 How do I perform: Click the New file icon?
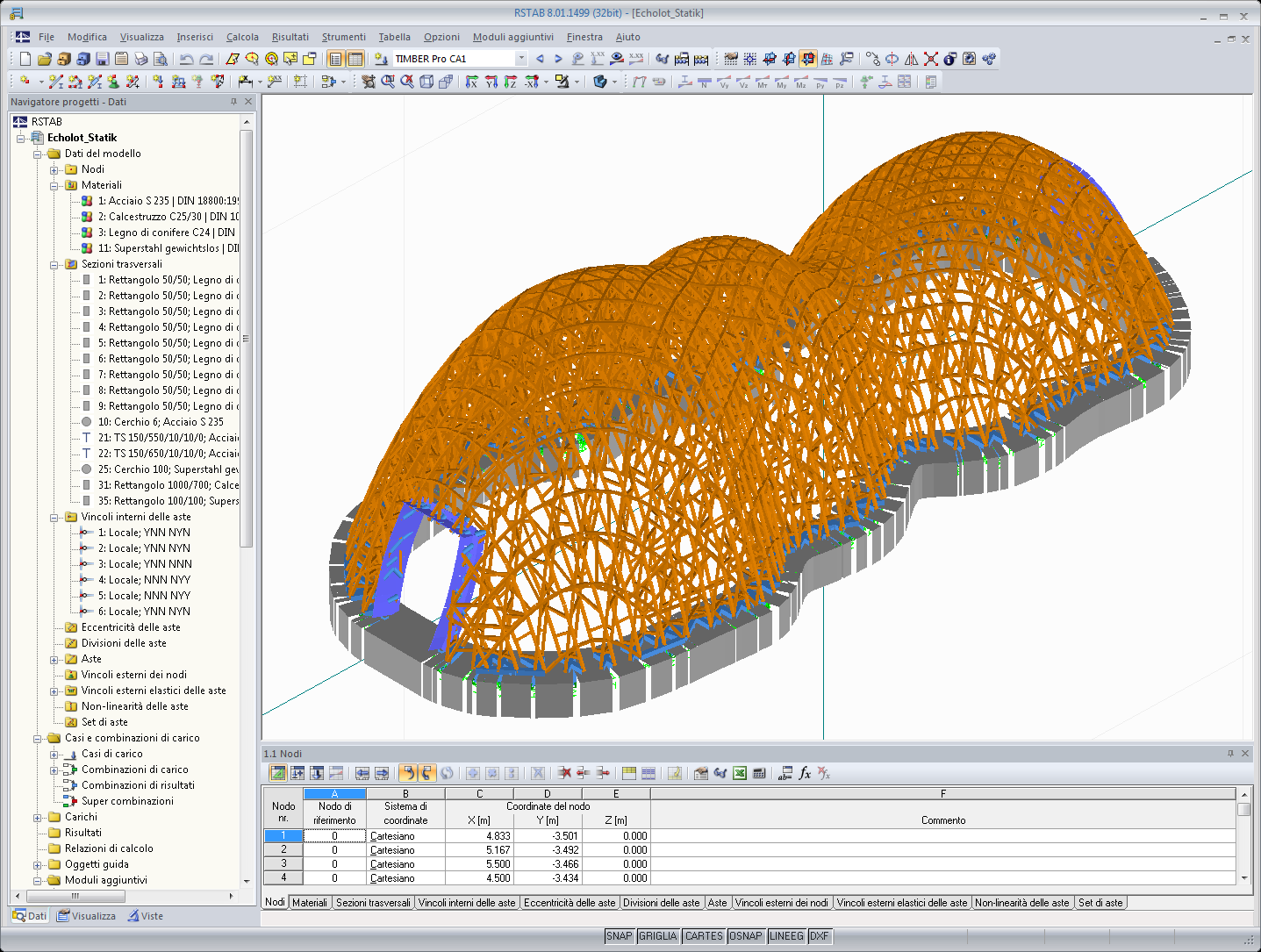[x=25, y=59]
